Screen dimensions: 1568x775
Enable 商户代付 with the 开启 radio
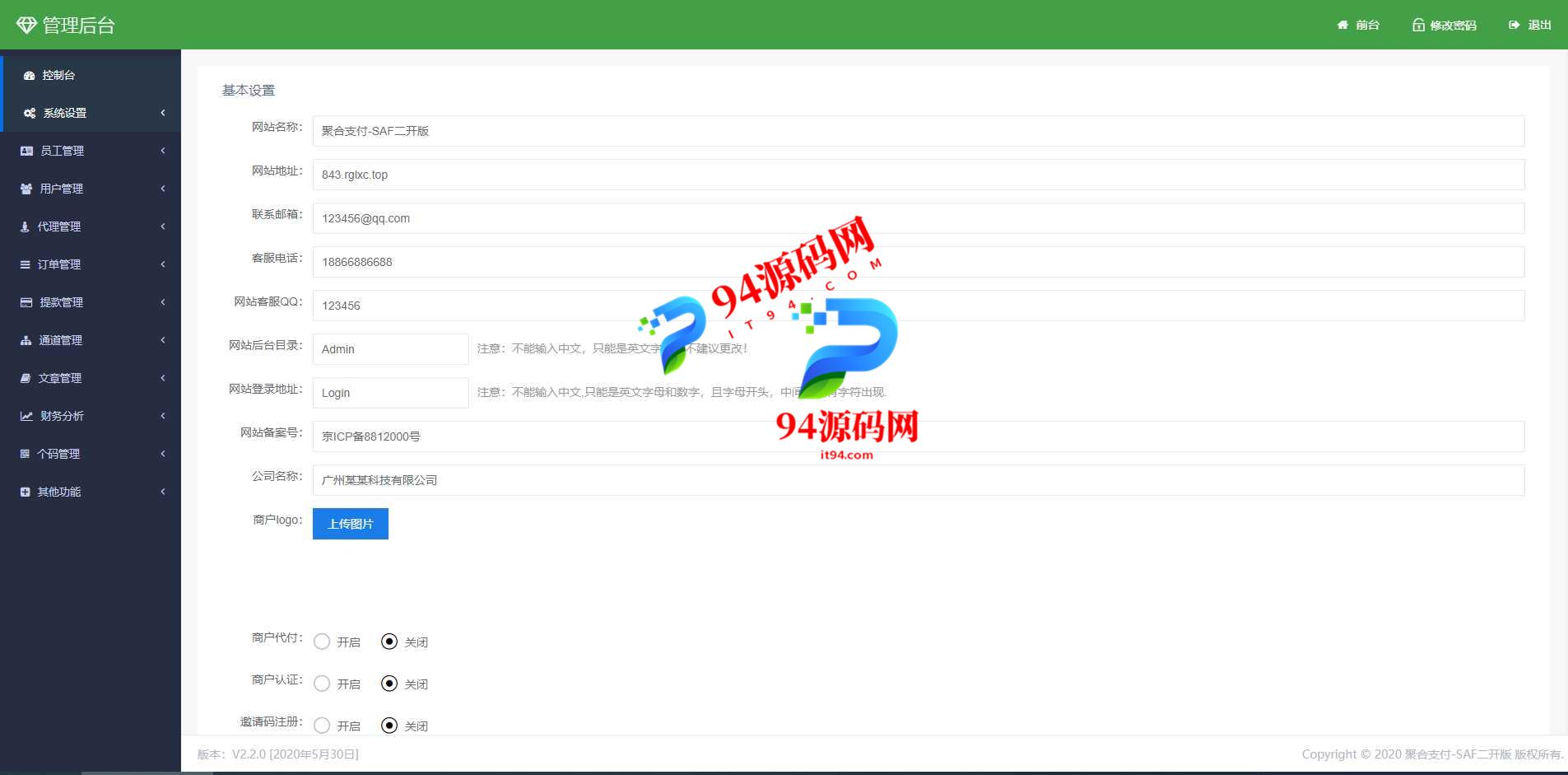click(322, 642)
